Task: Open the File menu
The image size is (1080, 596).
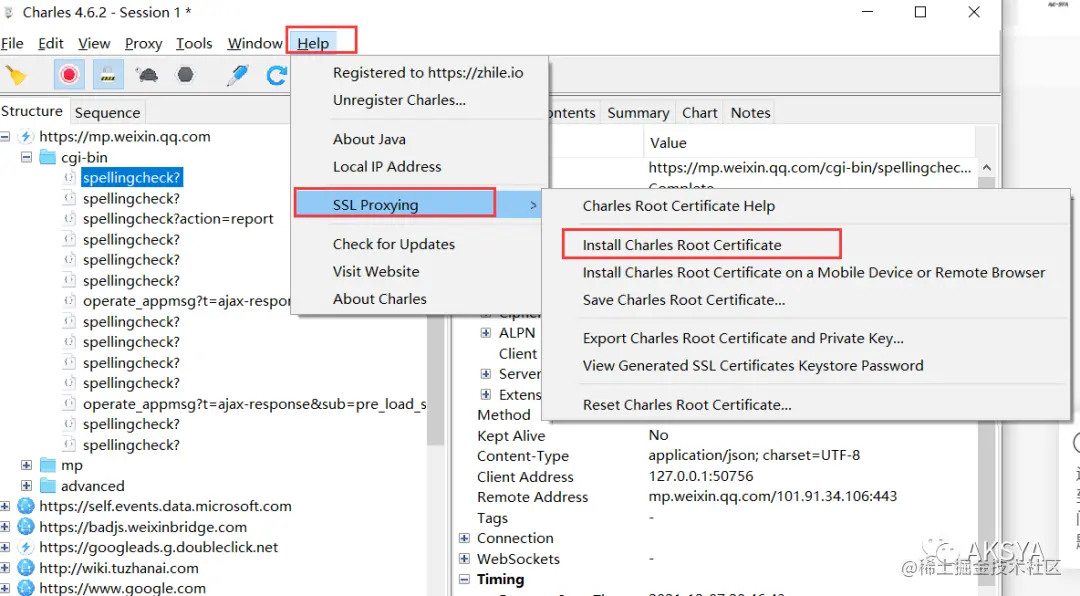Action: point(12,43)
